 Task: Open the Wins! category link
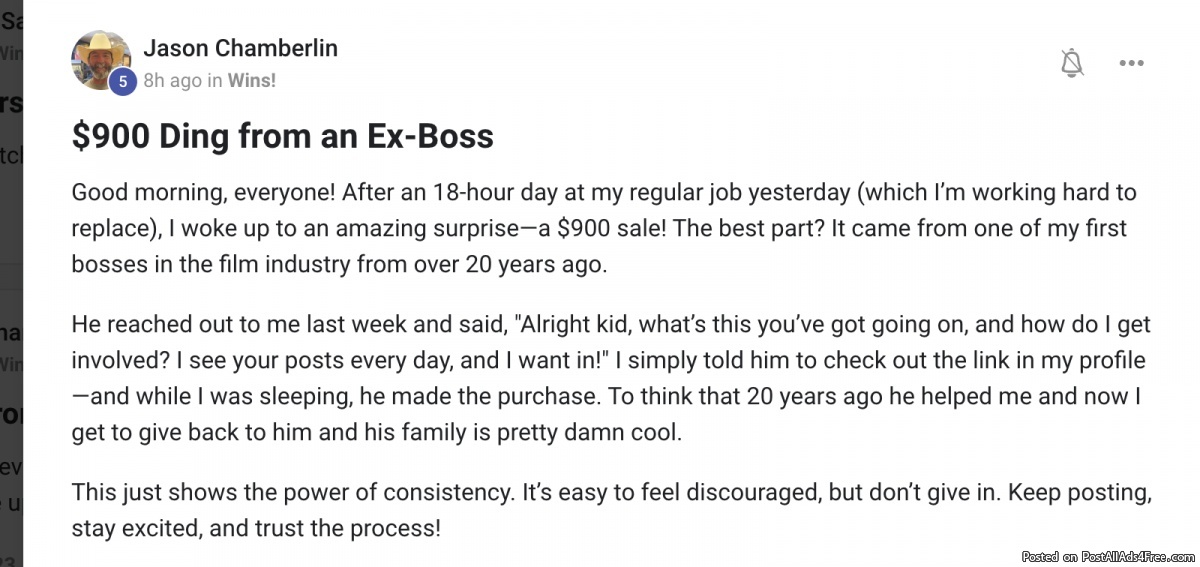pyautogui.click(x=252, y=81)
